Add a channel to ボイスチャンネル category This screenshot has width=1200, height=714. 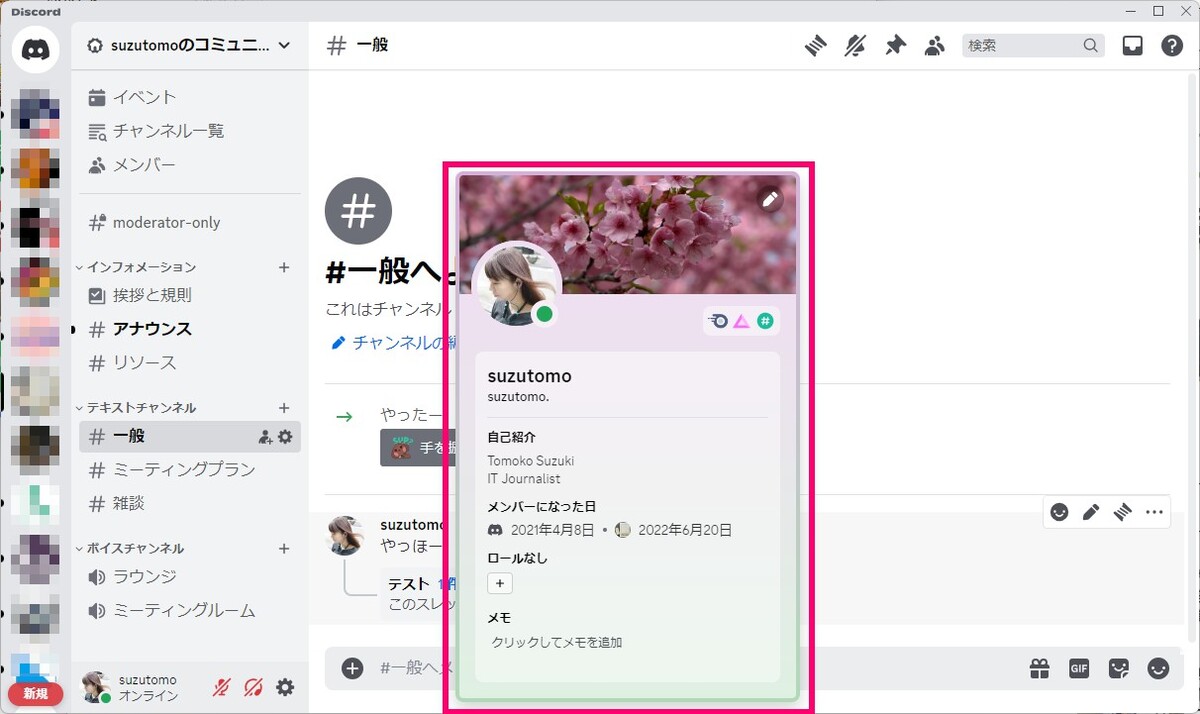click(x=284, y=549)
